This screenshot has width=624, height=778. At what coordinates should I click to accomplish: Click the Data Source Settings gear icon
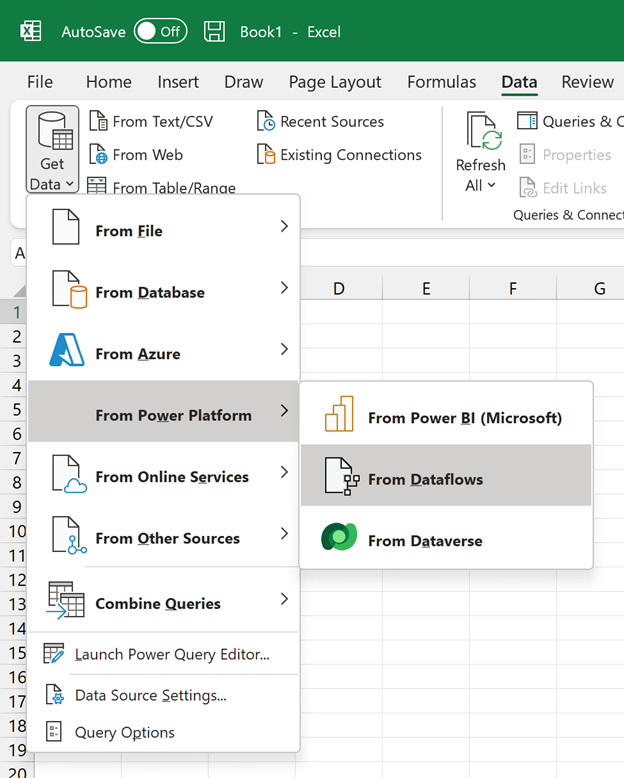tap(54, 695)
